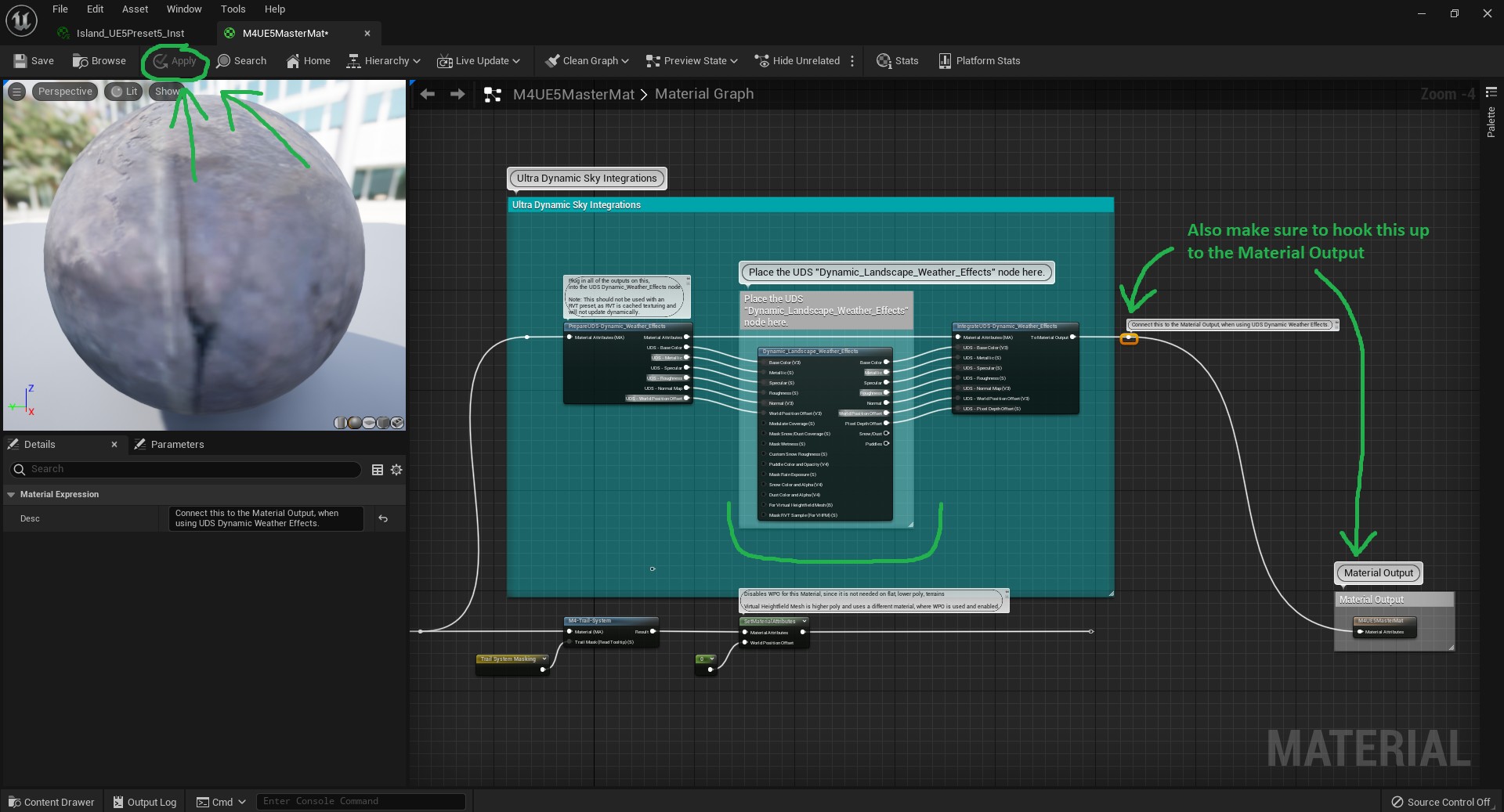Select the M4-Trail-System node header
This screenshot has width=1504, height=812.
pyautogui.click(x=611, y=621)
